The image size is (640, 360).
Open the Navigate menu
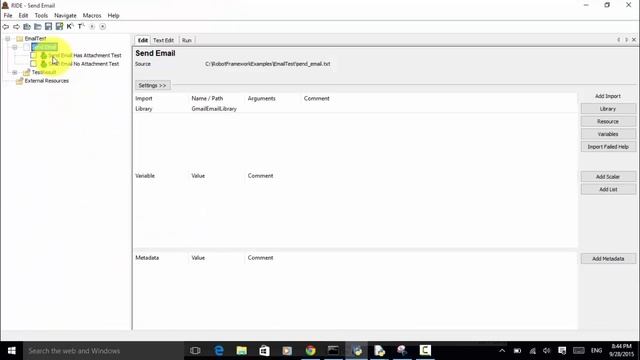65,16
